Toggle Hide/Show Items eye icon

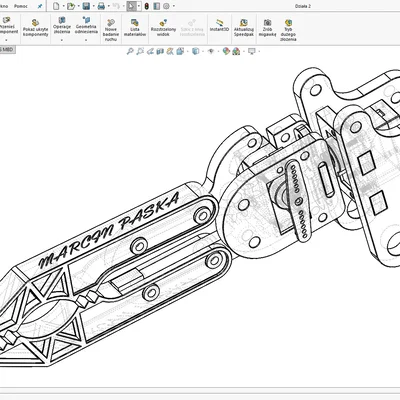211,51
